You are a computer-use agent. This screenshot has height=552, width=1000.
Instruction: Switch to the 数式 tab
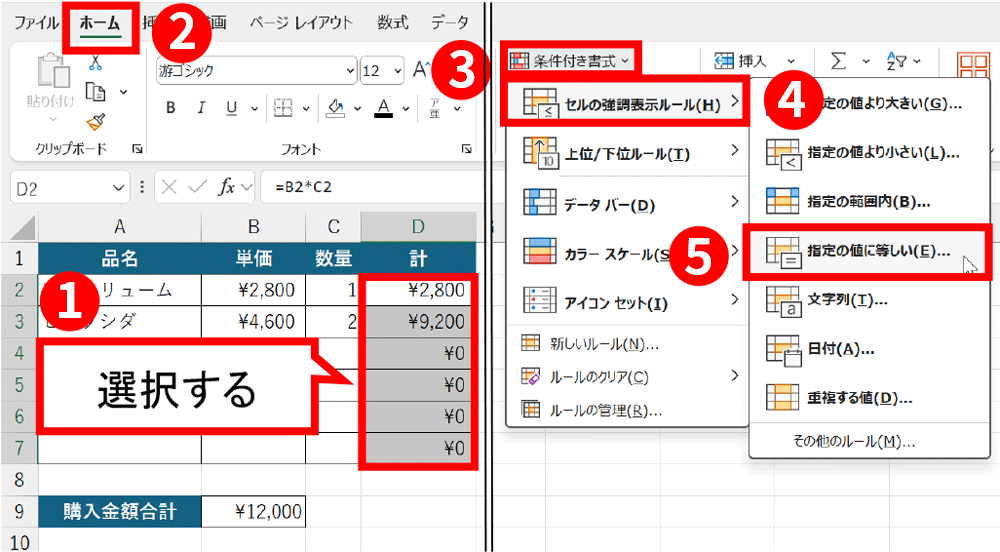point(392,23)
